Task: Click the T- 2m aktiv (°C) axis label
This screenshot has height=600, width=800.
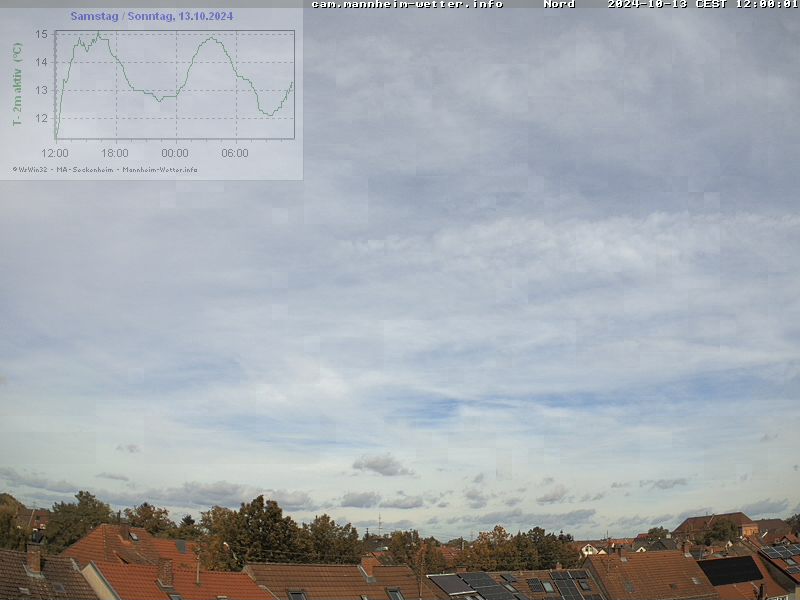Action: (17, 84)
